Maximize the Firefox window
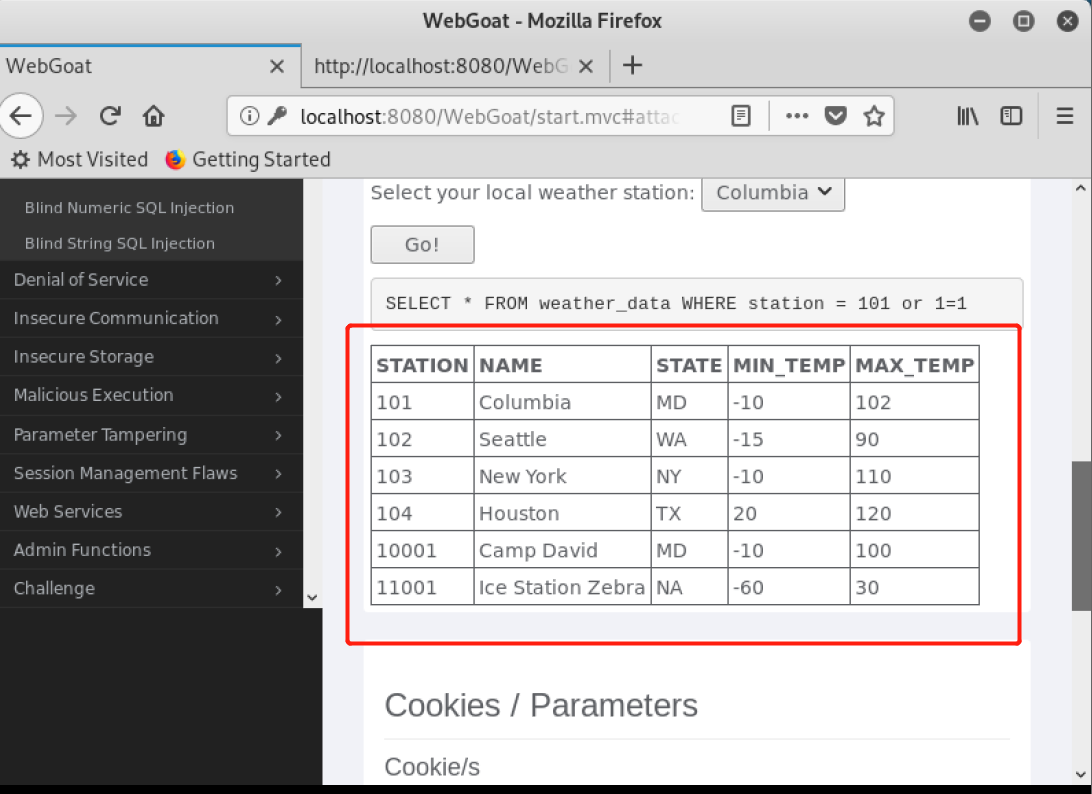This screenshot has height=794, width=1092. click(1023, 22)
